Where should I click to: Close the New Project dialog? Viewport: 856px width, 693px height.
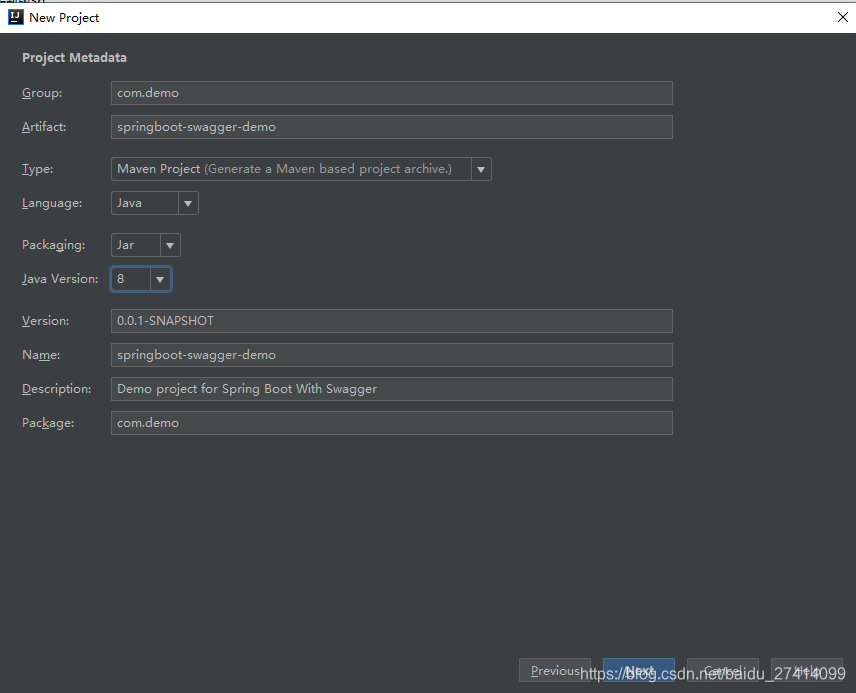842,17
